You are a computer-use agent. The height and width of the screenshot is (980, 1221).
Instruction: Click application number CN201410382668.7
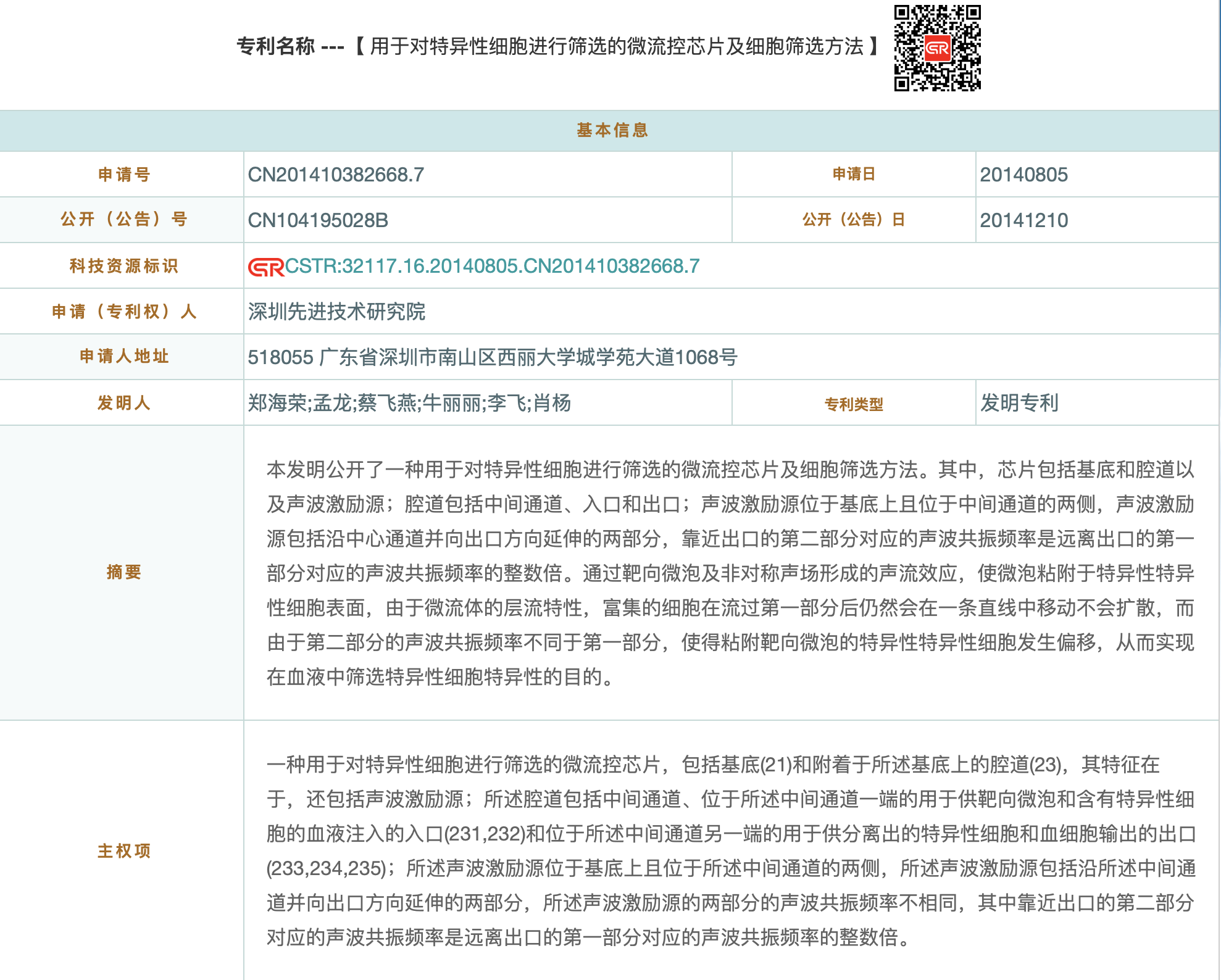(336, 175)
